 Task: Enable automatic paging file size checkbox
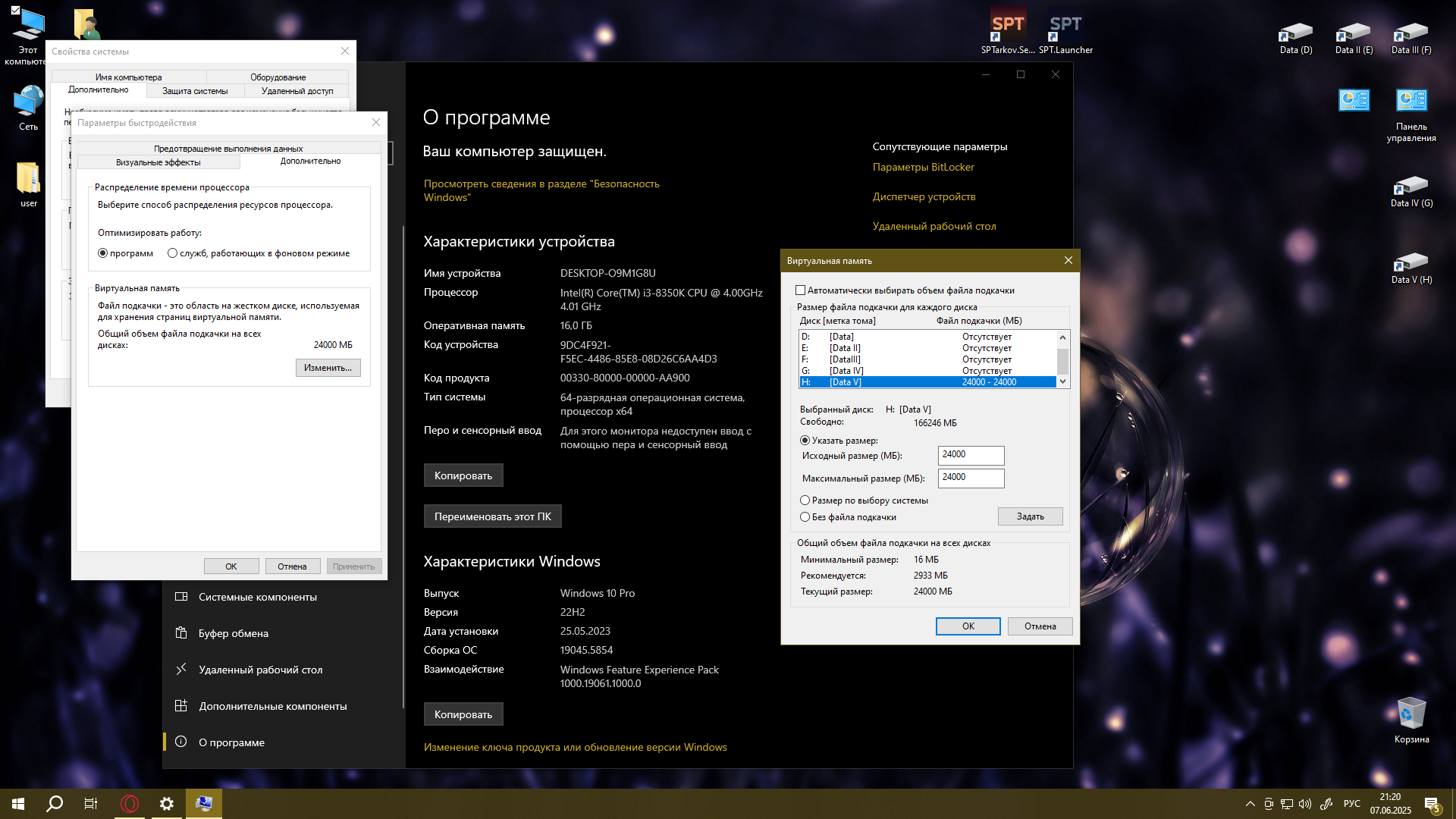tap(800, 290)
